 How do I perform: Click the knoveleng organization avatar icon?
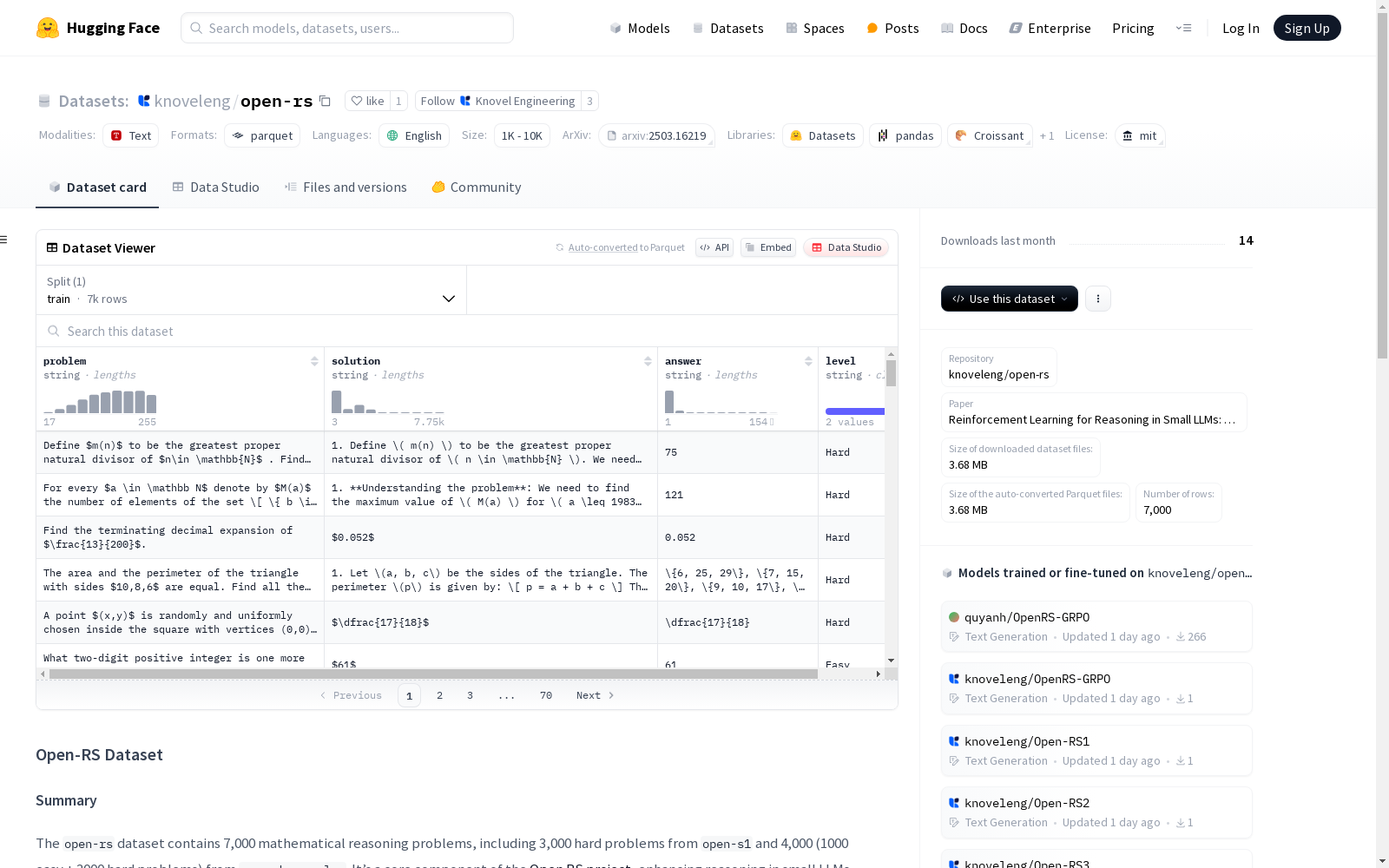(x=144, y=101)
